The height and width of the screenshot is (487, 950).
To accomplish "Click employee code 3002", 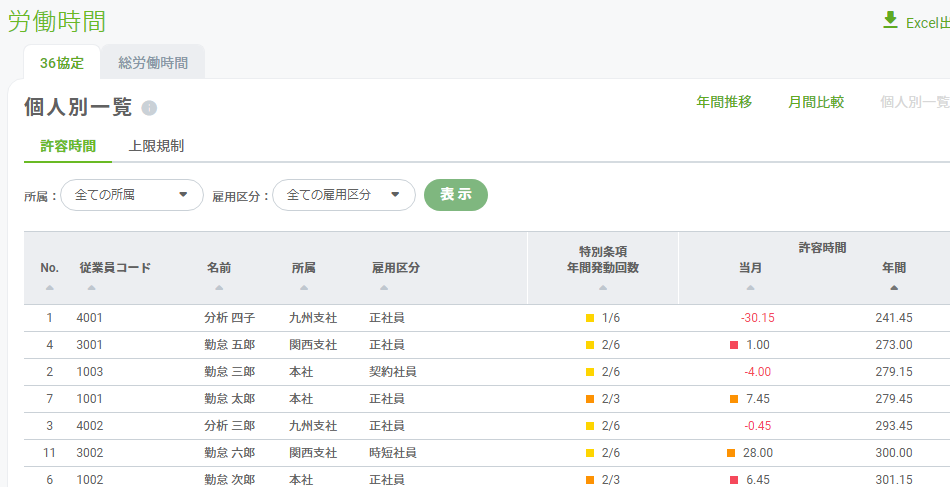I will 90,453.
